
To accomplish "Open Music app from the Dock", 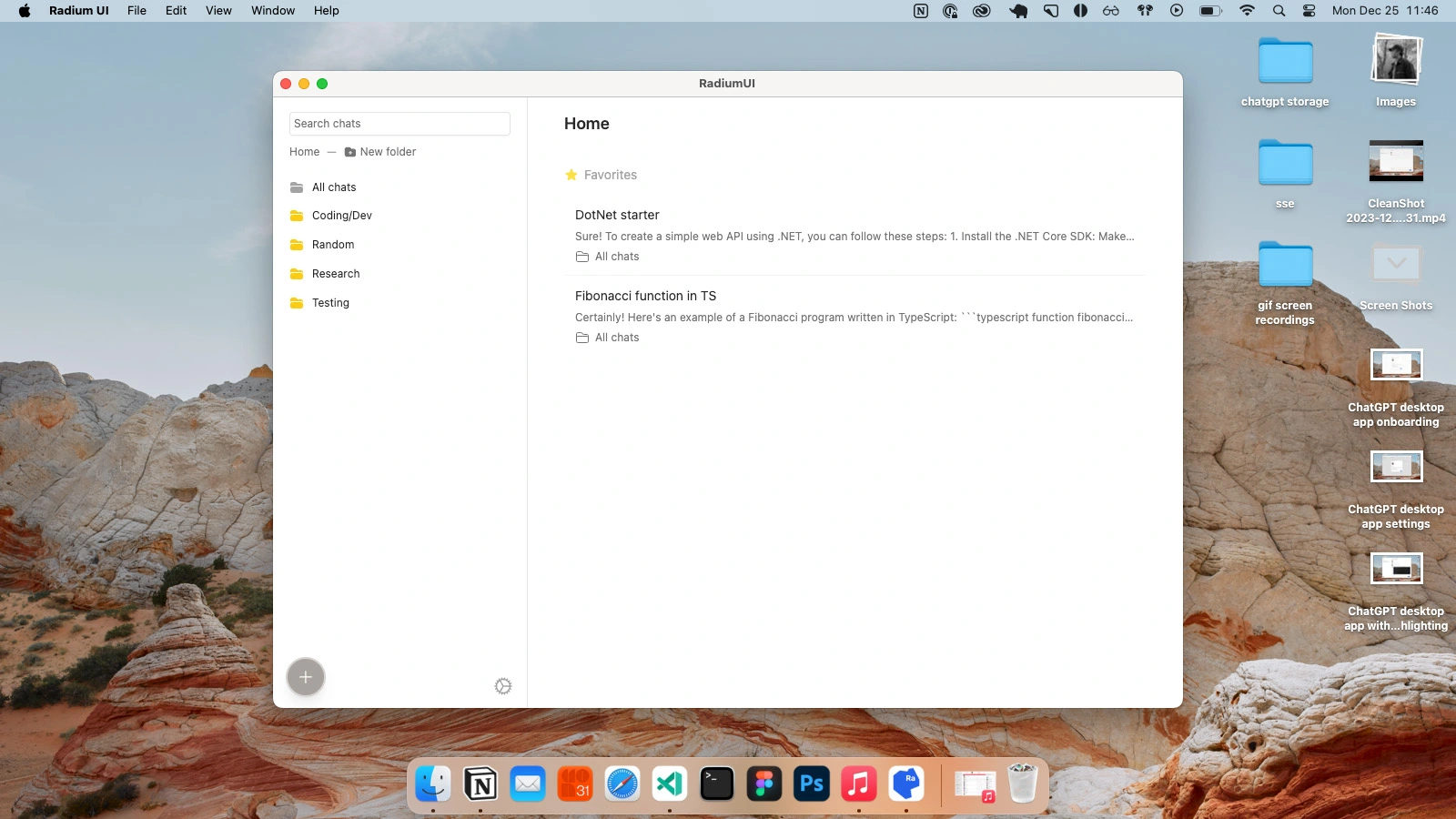I will pyautogui.click(x=859, y=784).
